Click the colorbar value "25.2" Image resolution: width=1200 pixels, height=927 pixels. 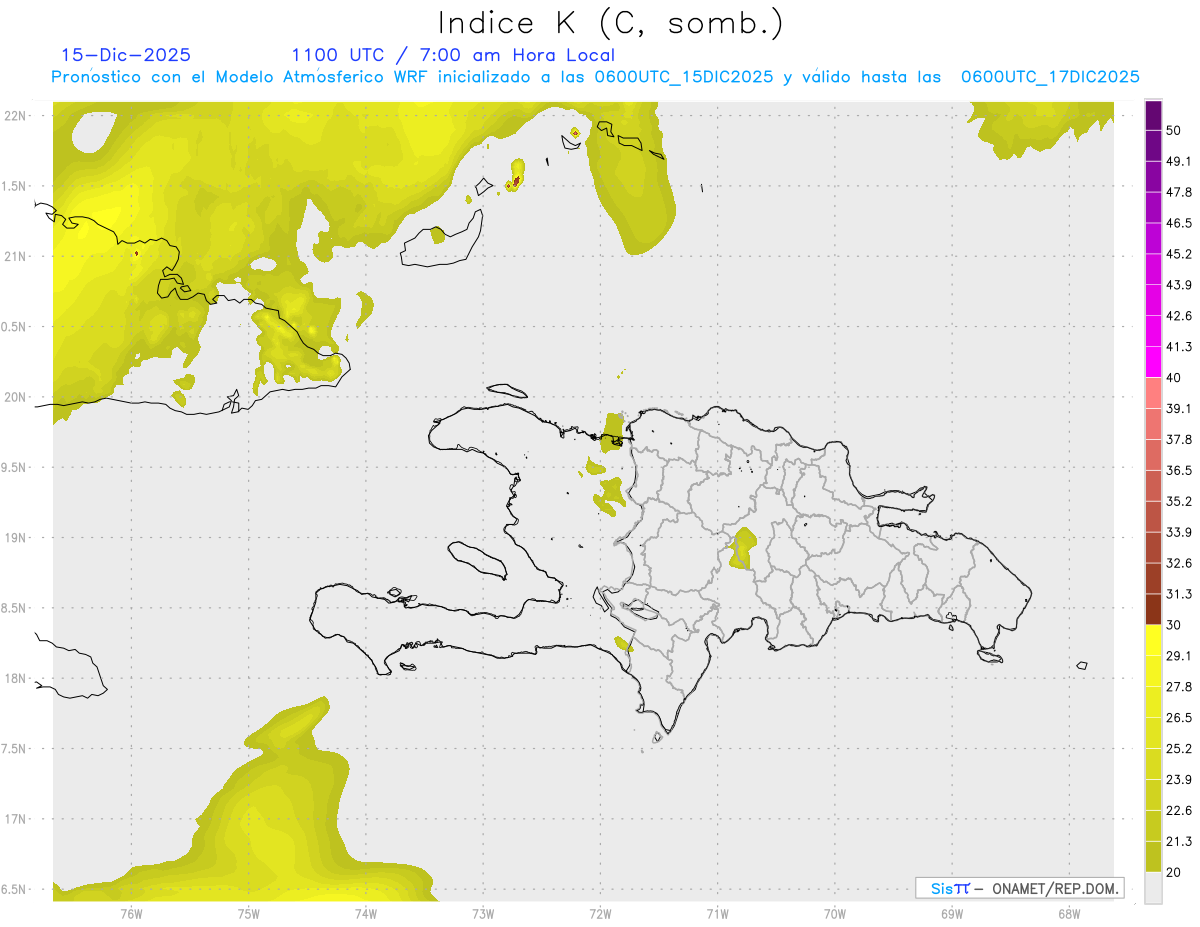point(1179,749)
